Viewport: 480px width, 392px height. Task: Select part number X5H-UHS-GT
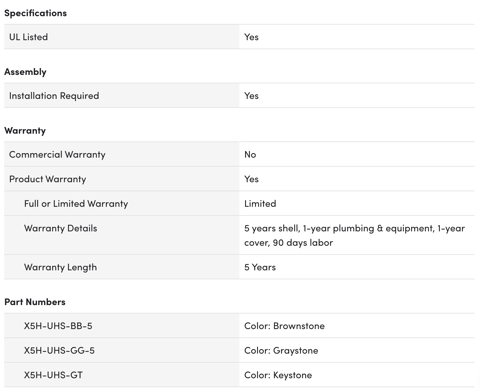point(53,375)
